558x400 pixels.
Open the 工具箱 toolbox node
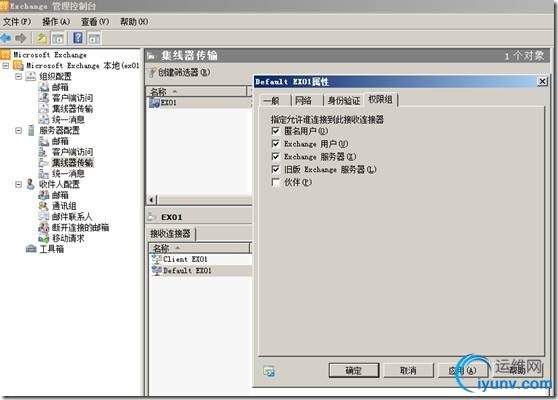point(52,249)
